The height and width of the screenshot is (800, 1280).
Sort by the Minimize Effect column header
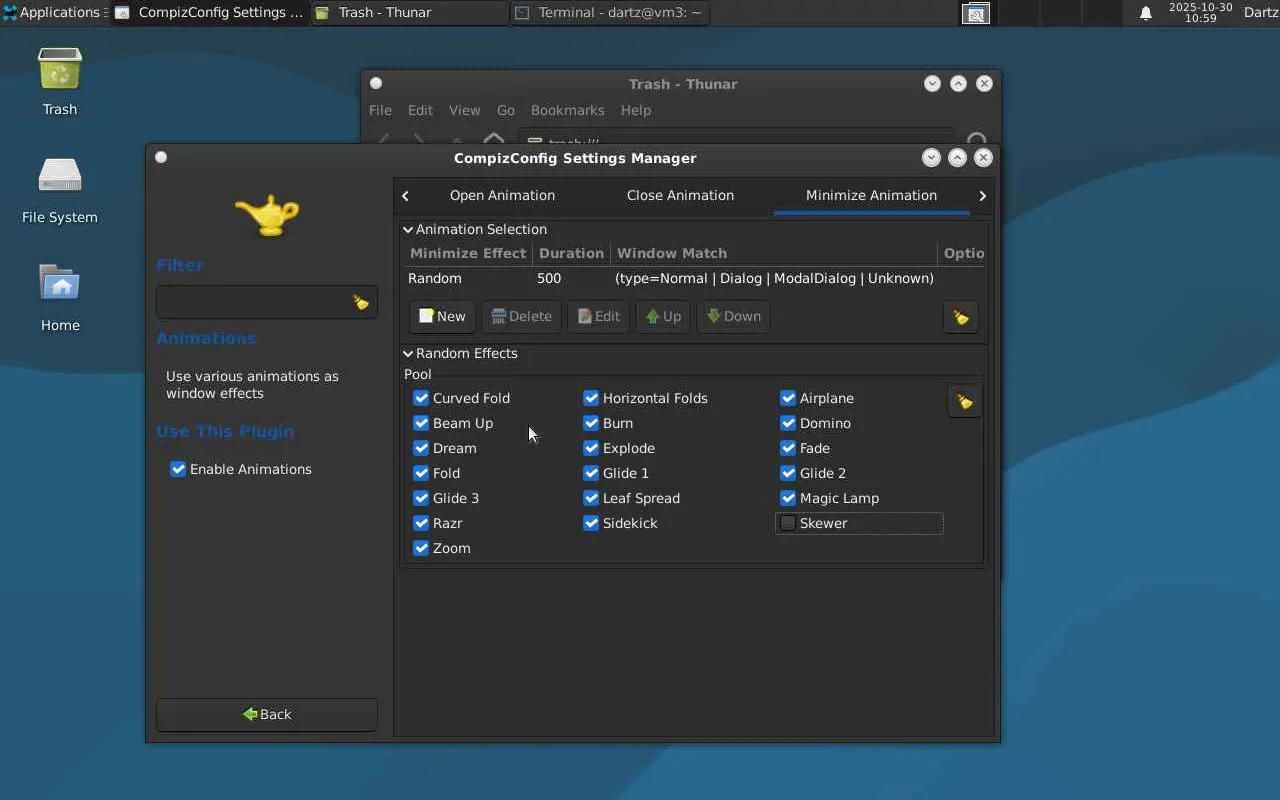click(468, 253)
